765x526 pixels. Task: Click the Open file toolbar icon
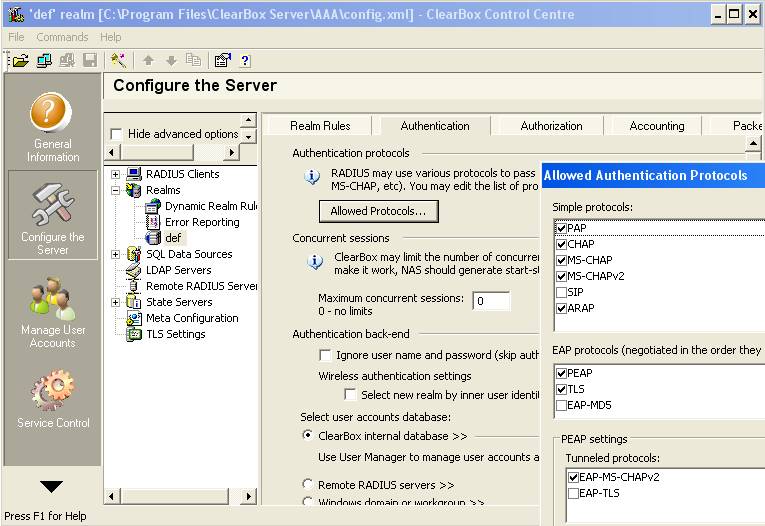(x=20, y=61)
